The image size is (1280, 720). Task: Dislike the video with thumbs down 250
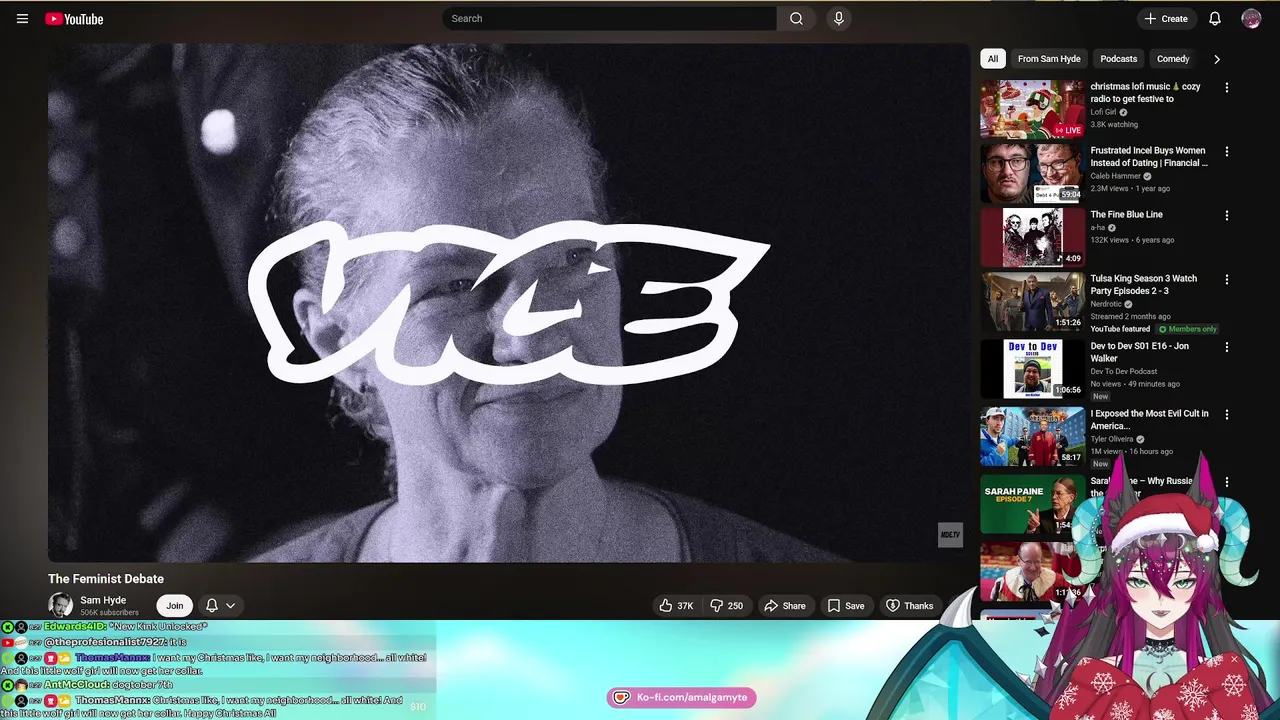pyautogui.click(x=726, y=605)
